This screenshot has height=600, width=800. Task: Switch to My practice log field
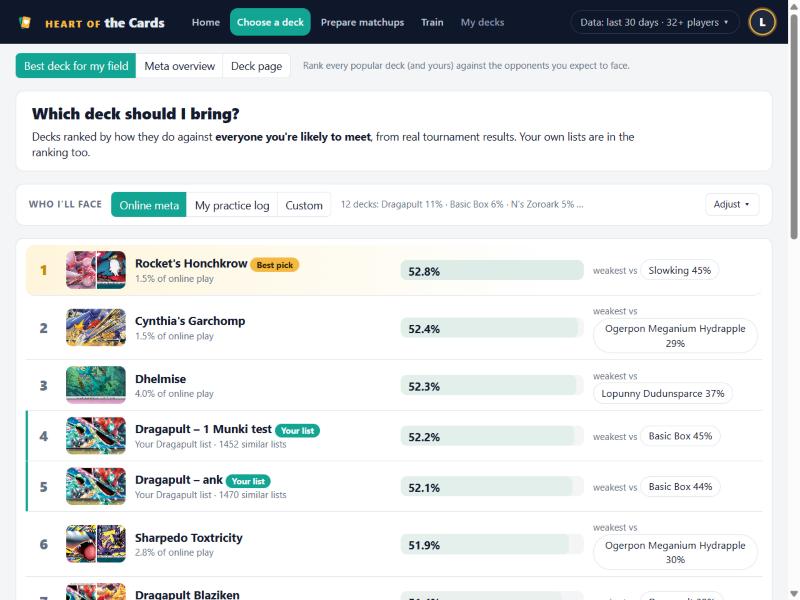[232, 205]
